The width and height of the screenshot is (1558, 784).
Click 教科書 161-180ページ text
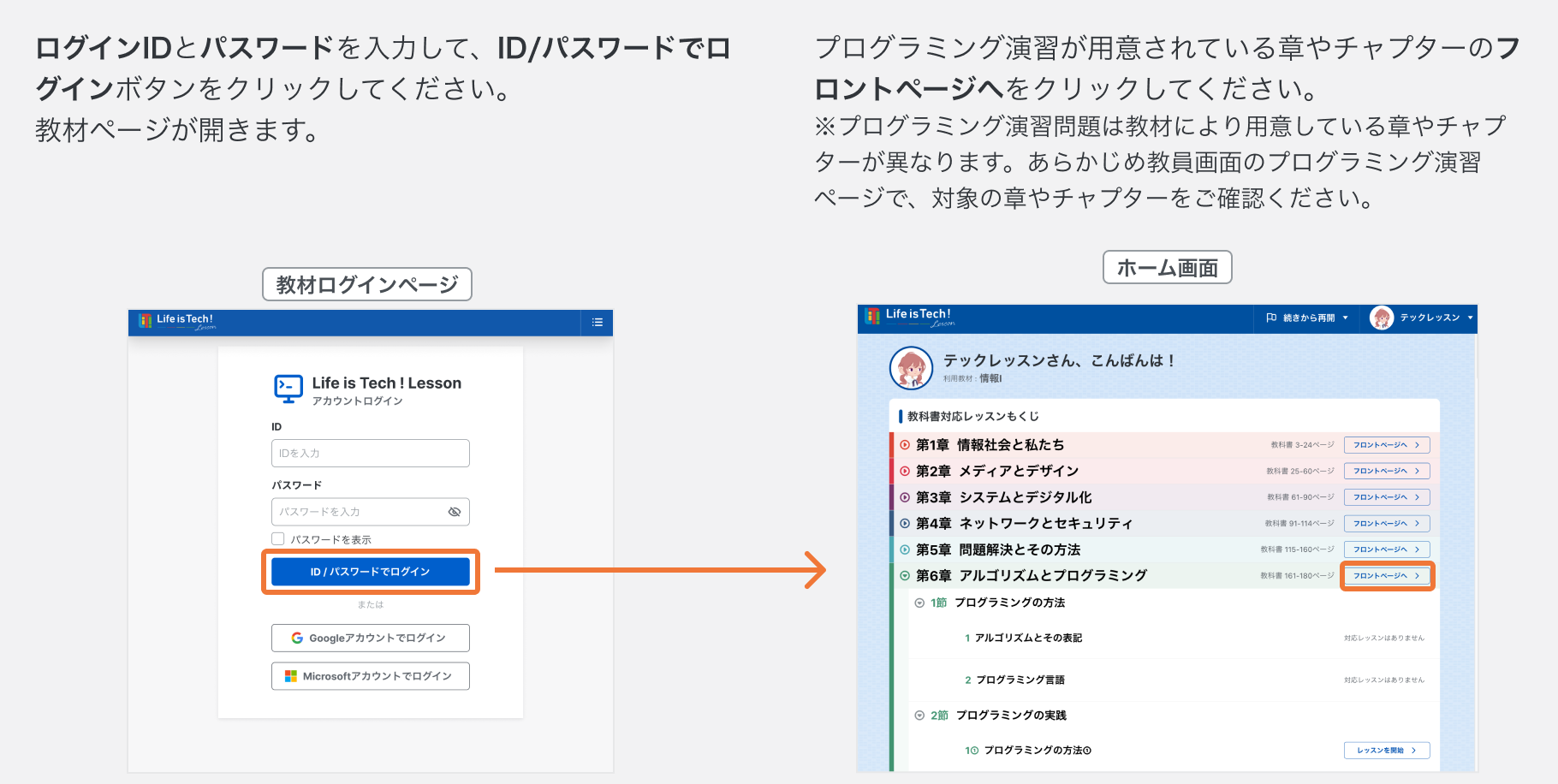coord(1297,576)
